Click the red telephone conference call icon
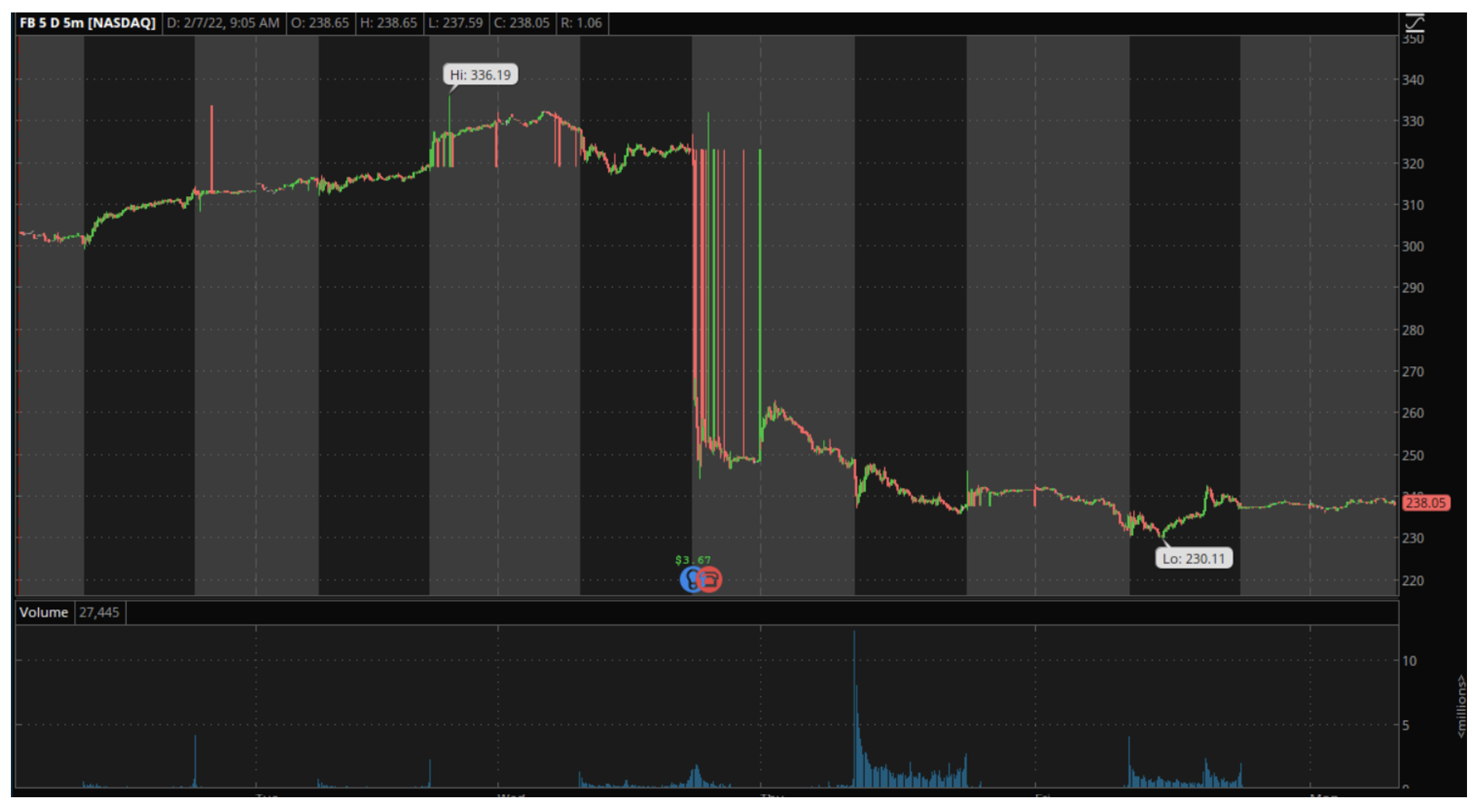This screenshot has height=812, width=1481. tap(709, 579)
